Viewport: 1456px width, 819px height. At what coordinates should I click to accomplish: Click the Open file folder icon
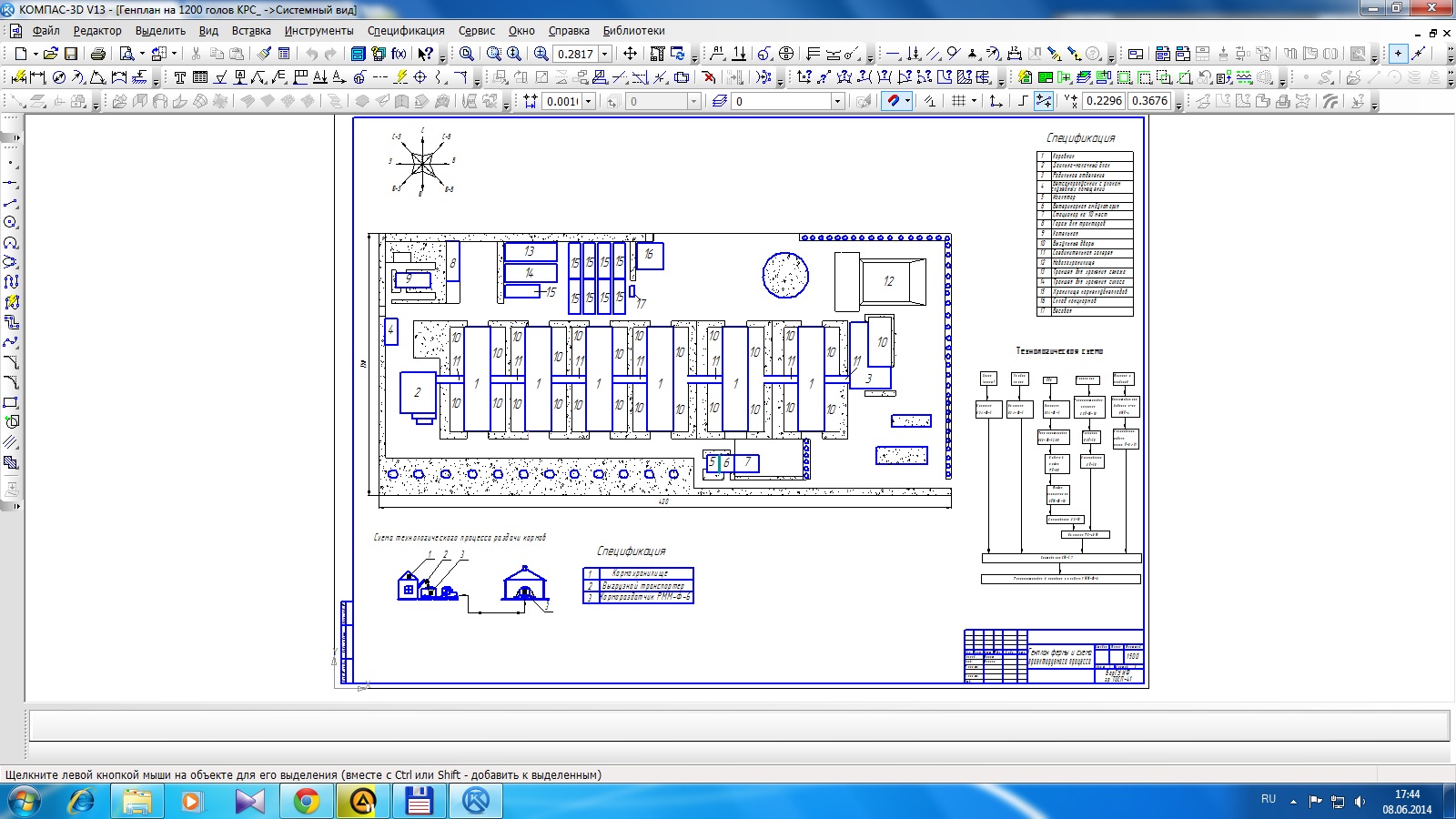[51, 54]
